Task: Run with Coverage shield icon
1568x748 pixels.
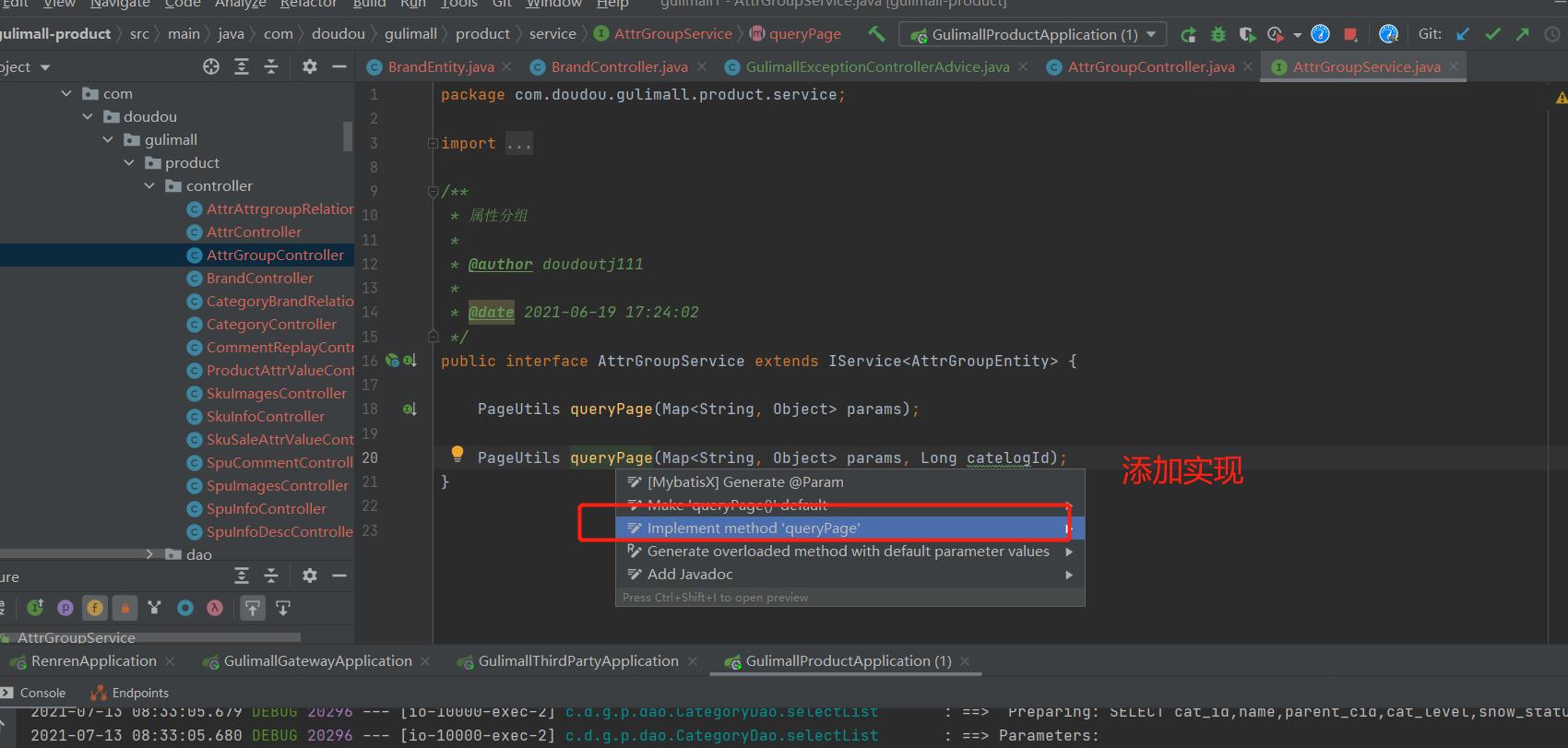Action: coord(1247,34)
